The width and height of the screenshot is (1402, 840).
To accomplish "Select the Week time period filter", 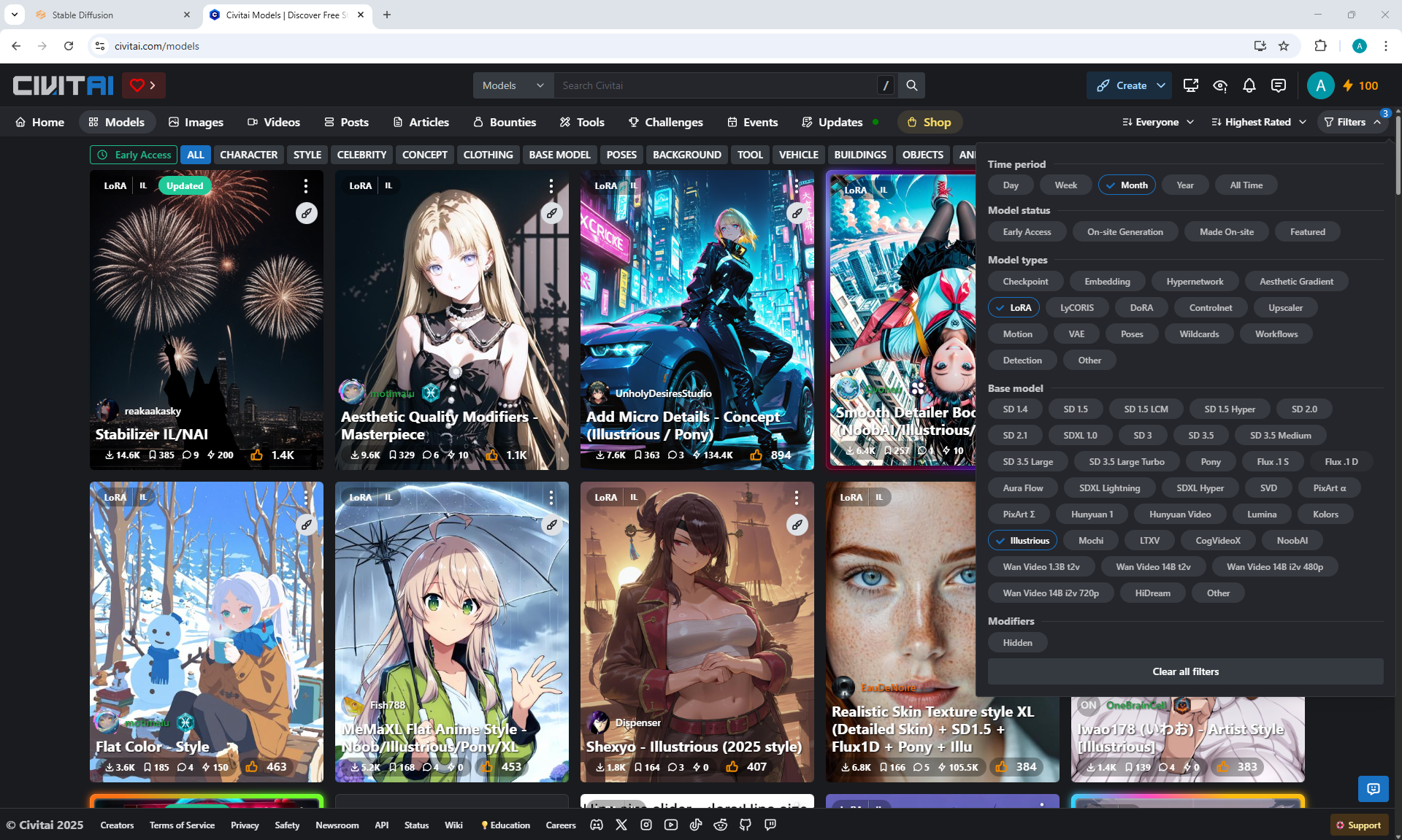I will point(1065,185).
